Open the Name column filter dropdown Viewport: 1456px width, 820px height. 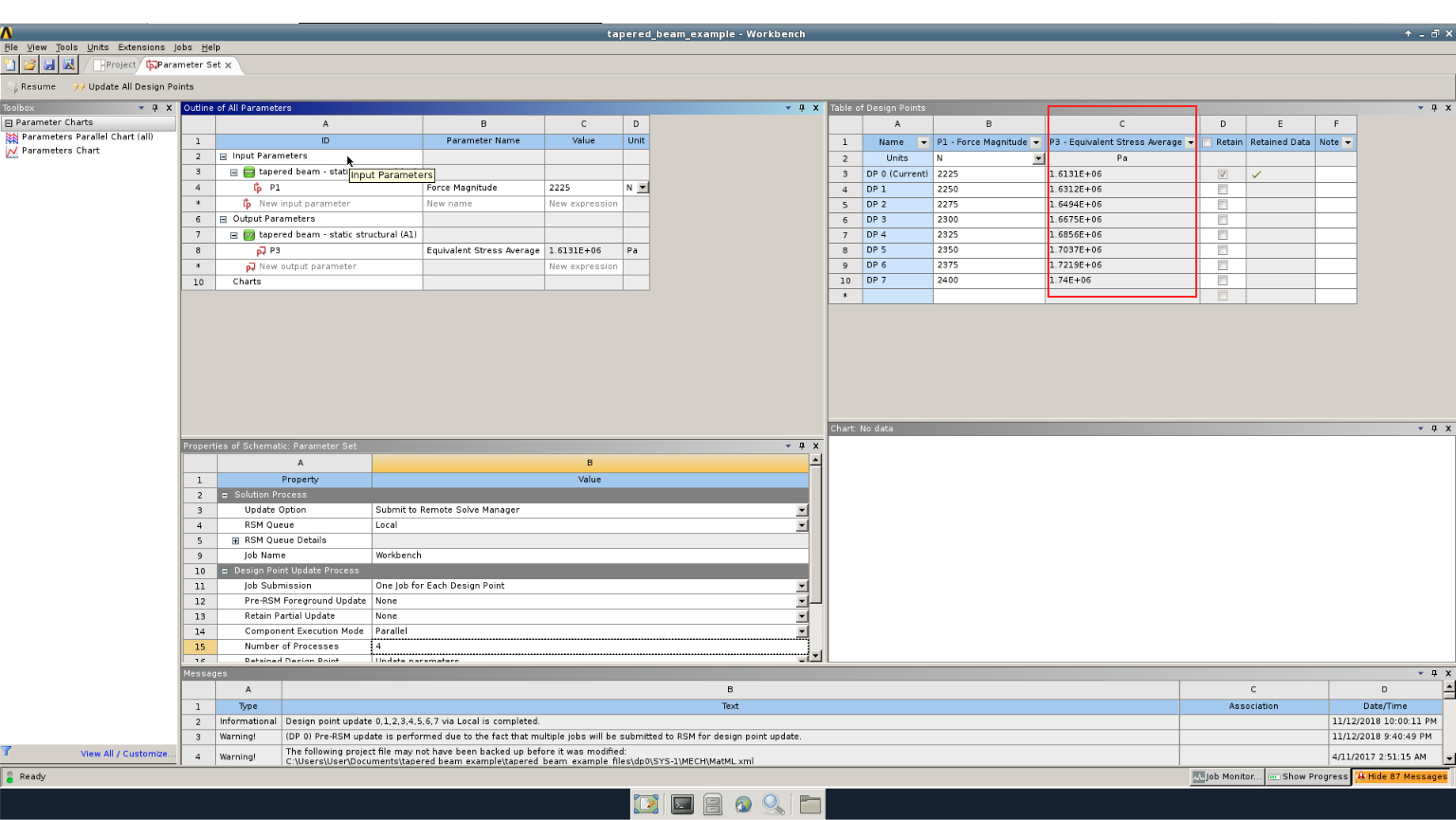(923, 142)
